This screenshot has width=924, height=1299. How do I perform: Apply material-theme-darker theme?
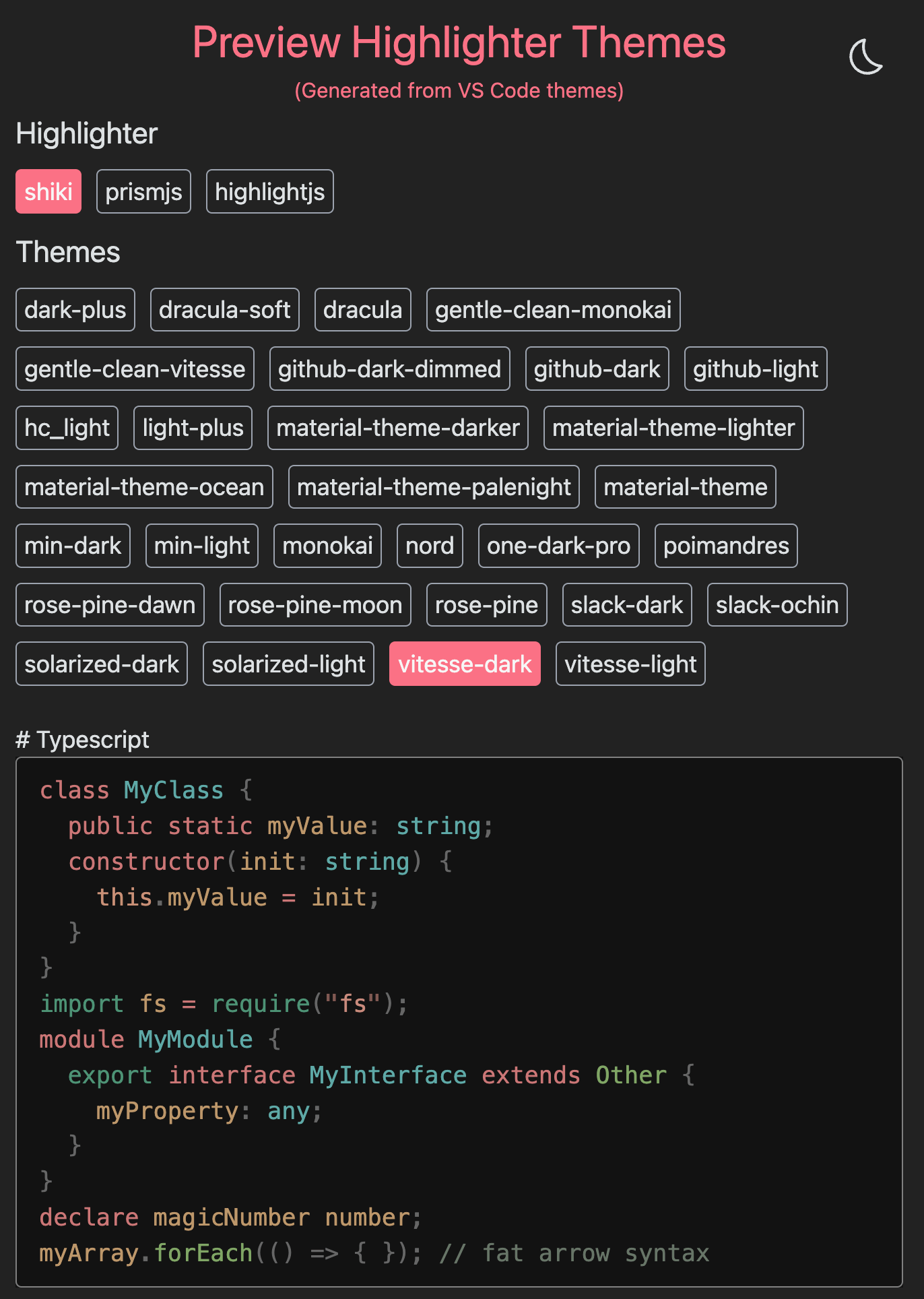(398, 428)
